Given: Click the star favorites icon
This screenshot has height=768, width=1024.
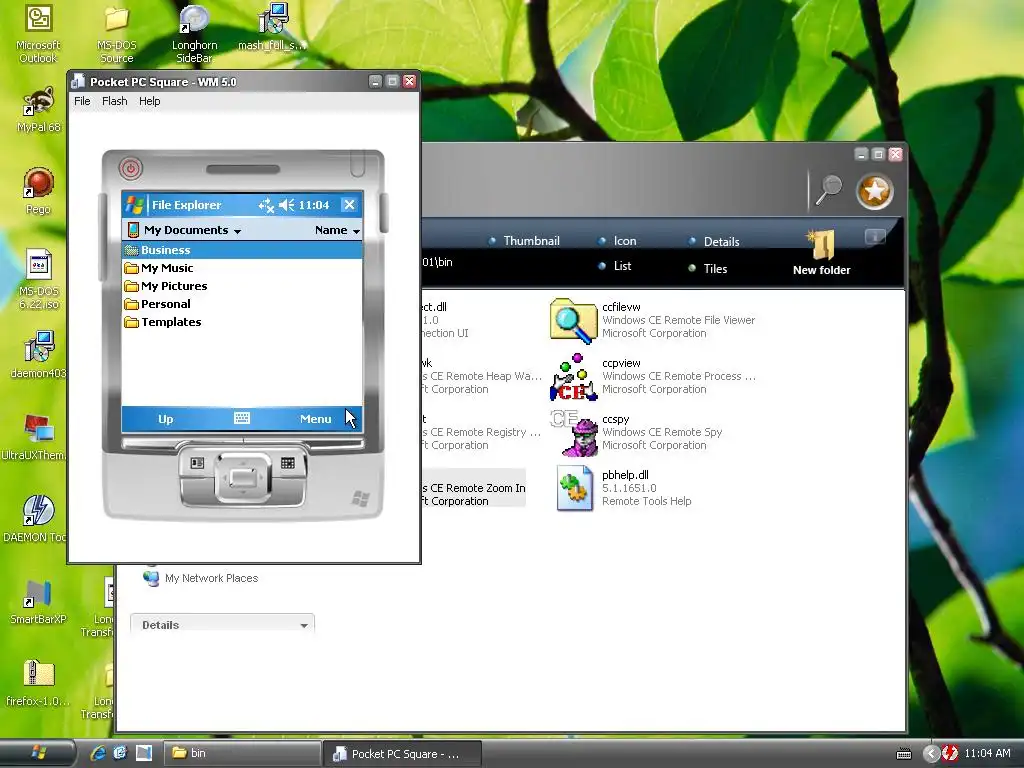Looking at the screenshot, I should [874, 192].
